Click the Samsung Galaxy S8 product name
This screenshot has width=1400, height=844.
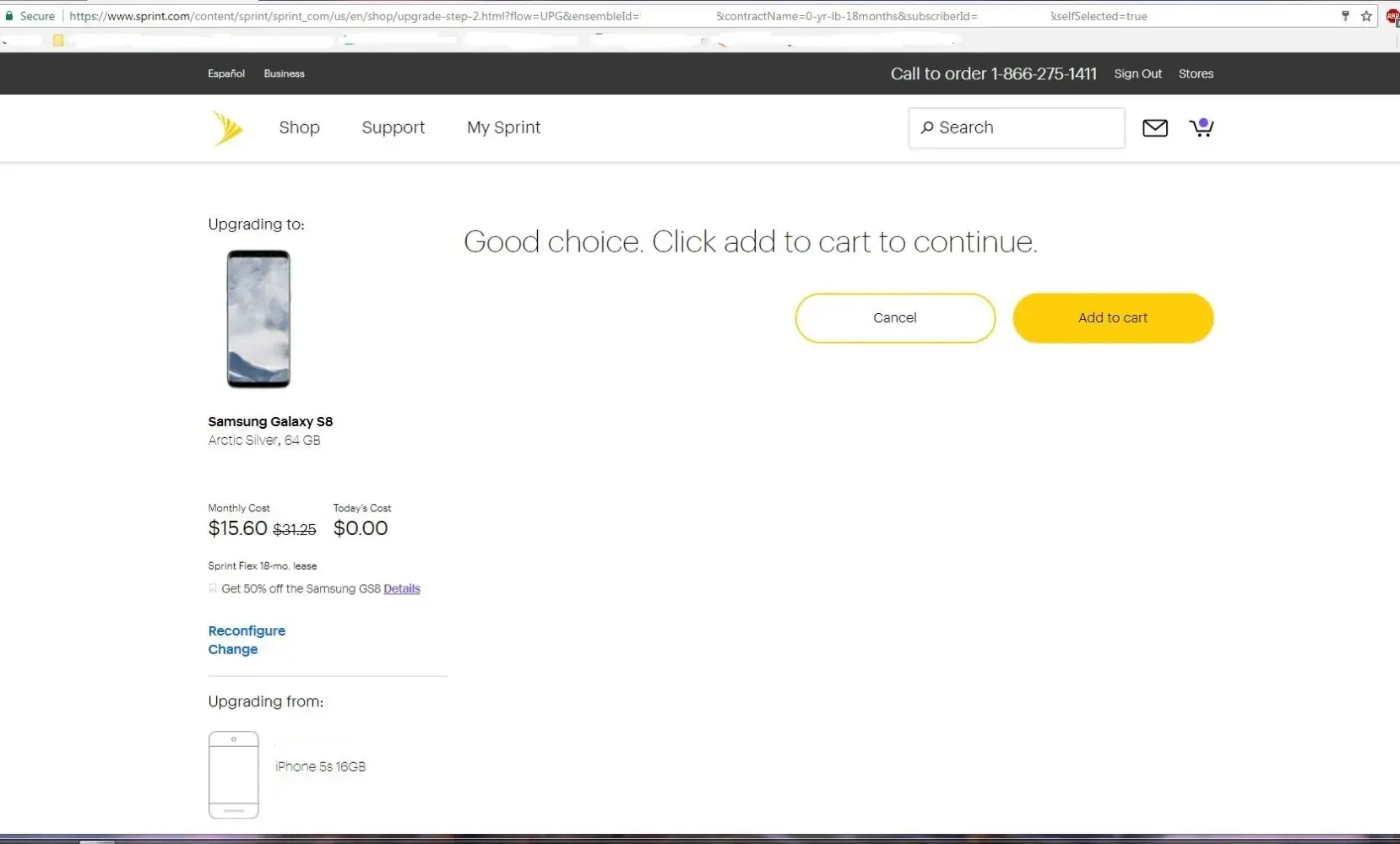coord(270,422)
